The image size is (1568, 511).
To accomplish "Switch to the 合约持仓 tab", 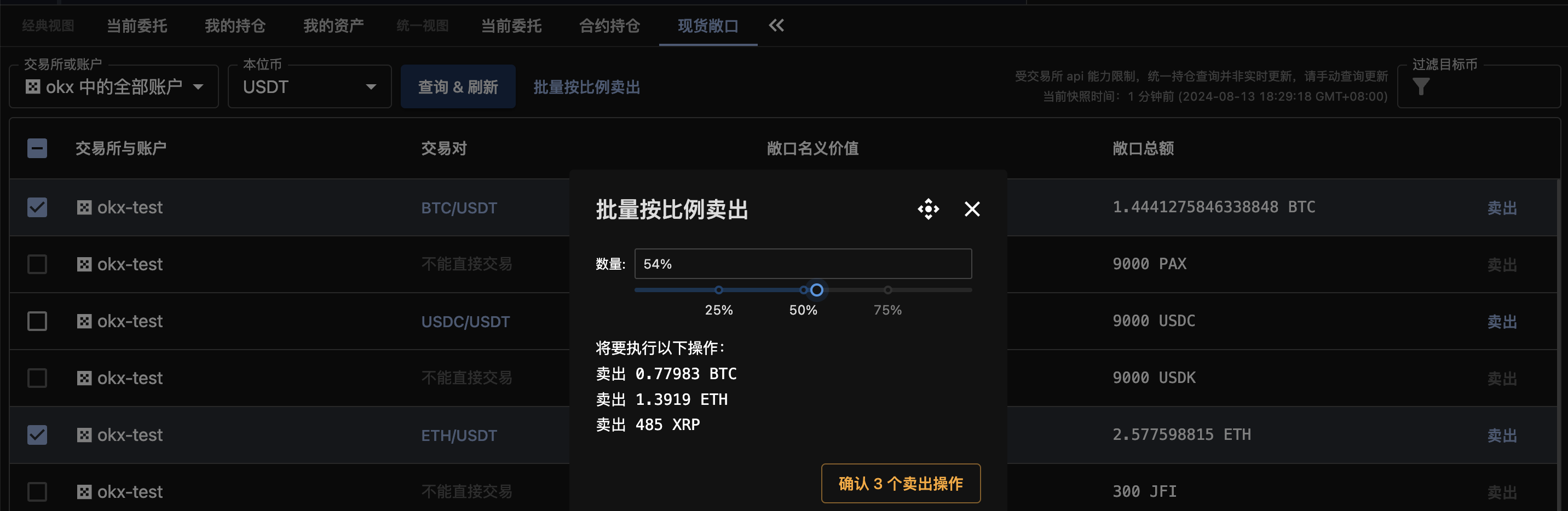I will coord(609,26).
